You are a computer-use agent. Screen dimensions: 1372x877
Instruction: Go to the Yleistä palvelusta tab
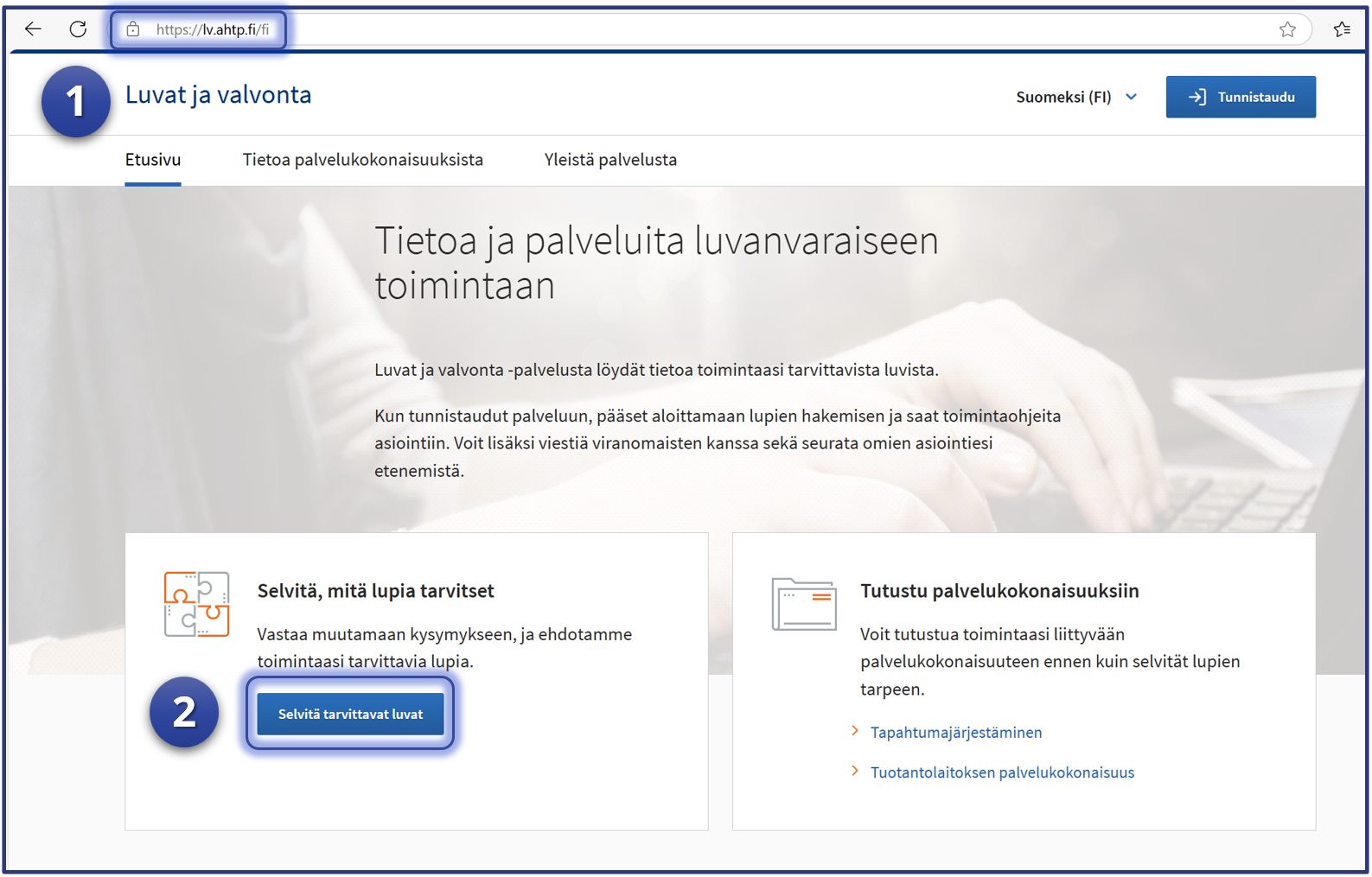click(x=610, y=160)
